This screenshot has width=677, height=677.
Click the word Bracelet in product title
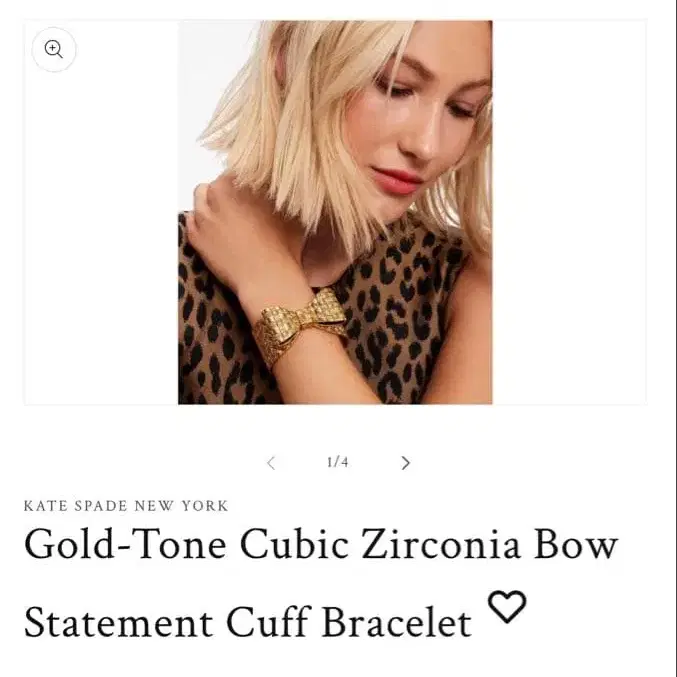tap(396, 622)
